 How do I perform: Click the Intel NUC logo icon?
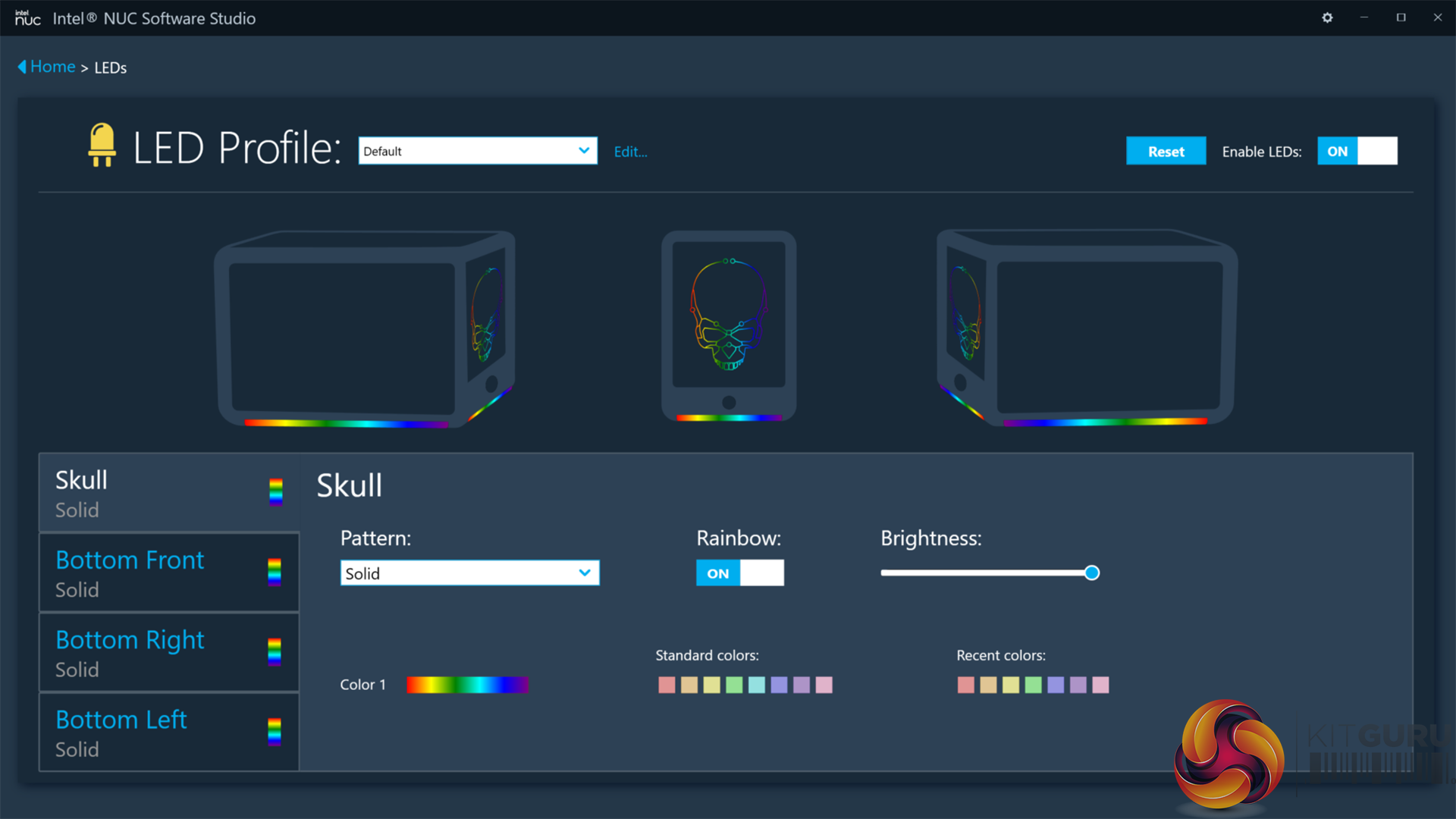click(x=27, y=17)
